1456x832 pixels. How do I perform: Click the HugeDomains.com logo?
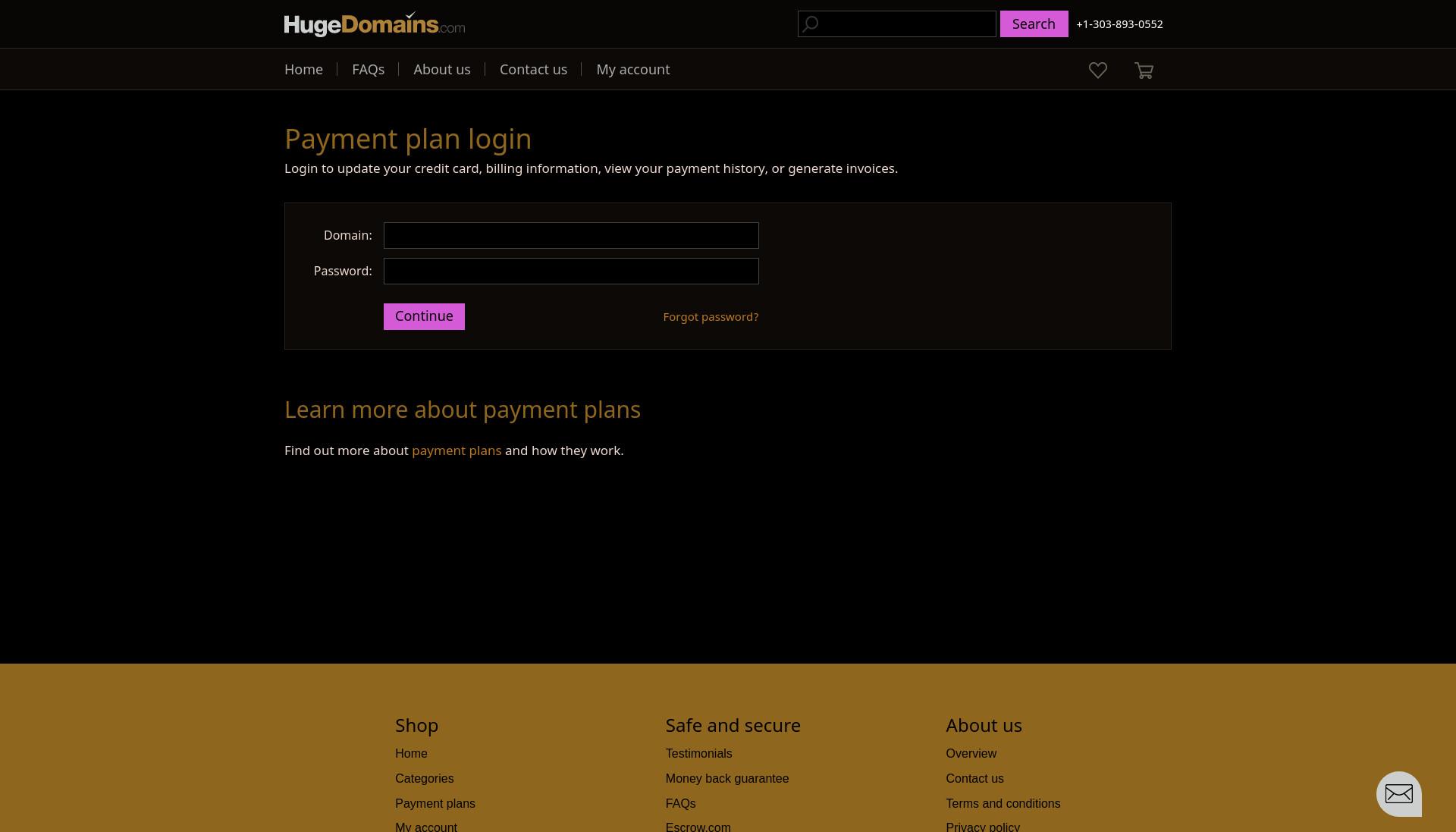pos(375,24)
